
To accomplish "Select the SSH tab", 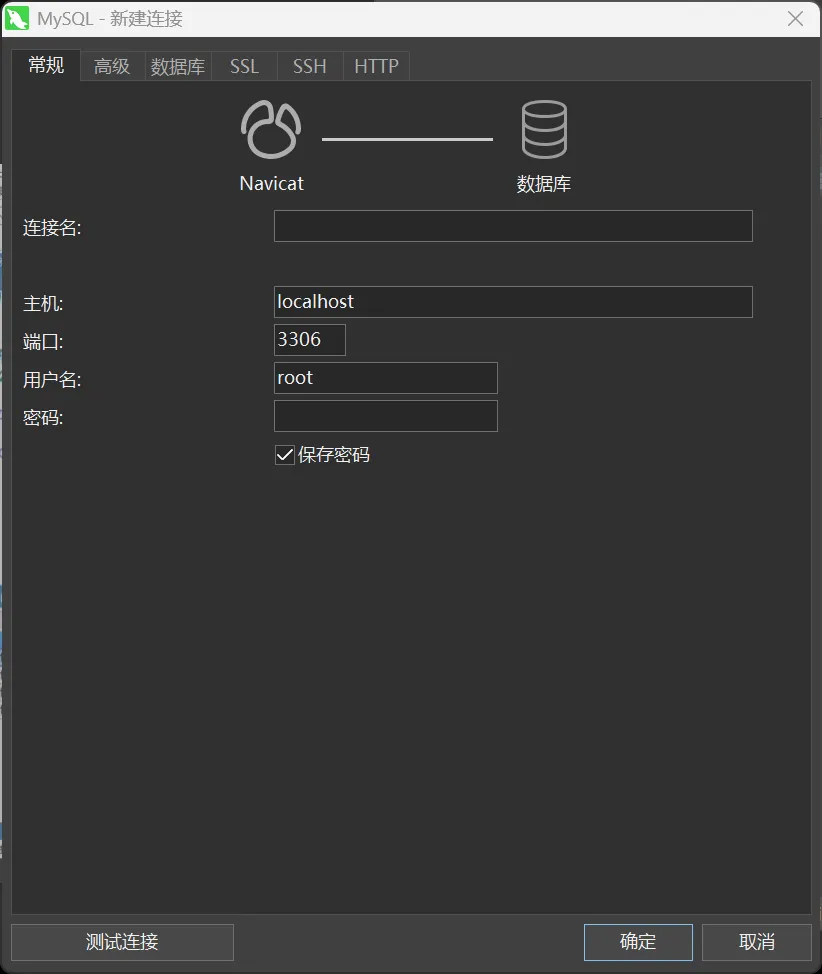I will pyautogui.click(x=310, y=67).
